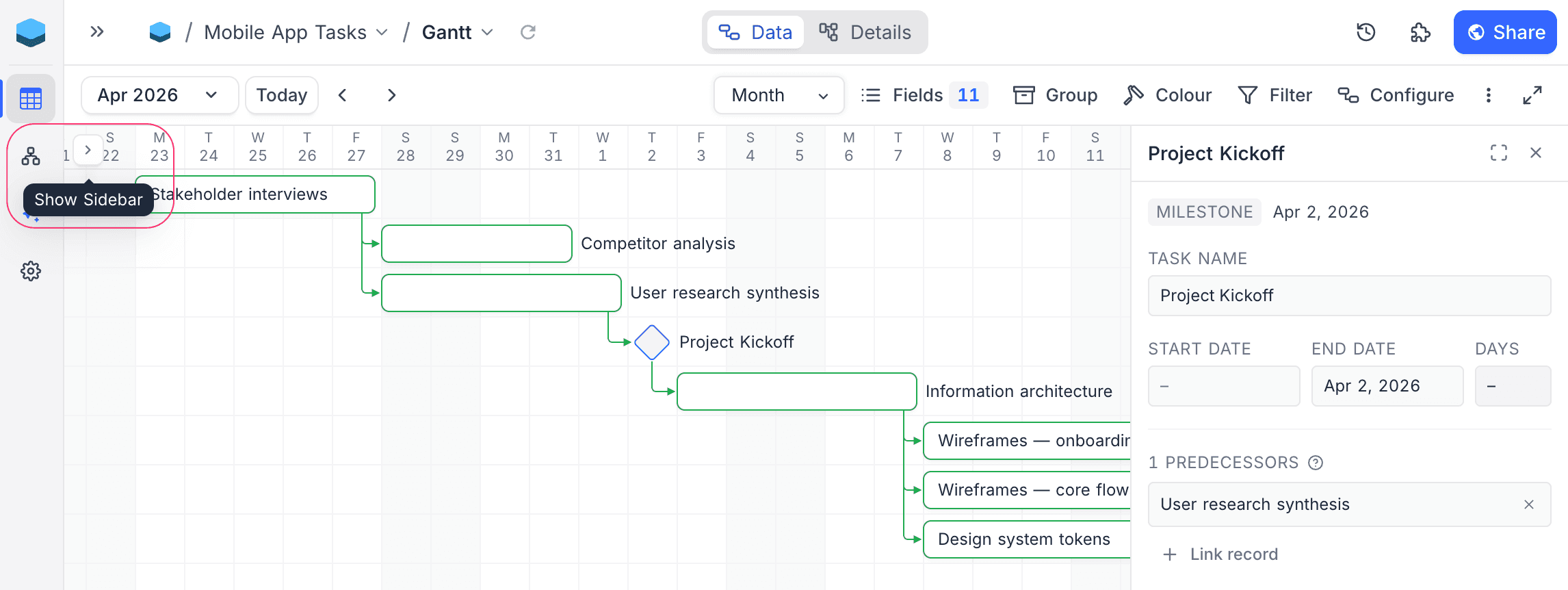This screenshot has width=1568, height=590.
Task: Click the S 11 date column header
Action: click(1095, 147)
